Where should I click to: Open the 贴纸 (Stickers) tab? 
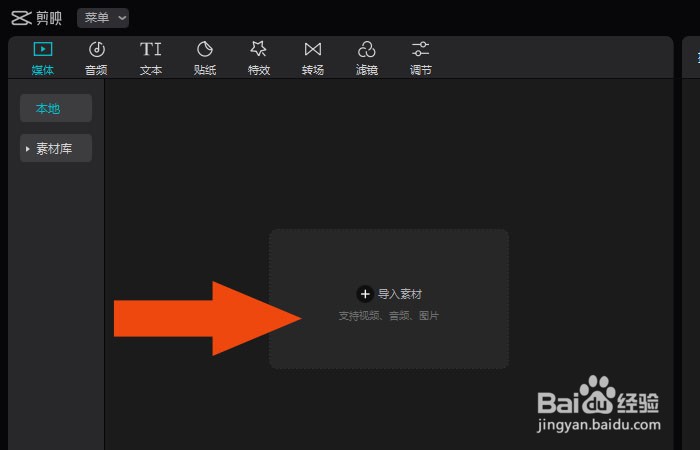coord(205,58)
